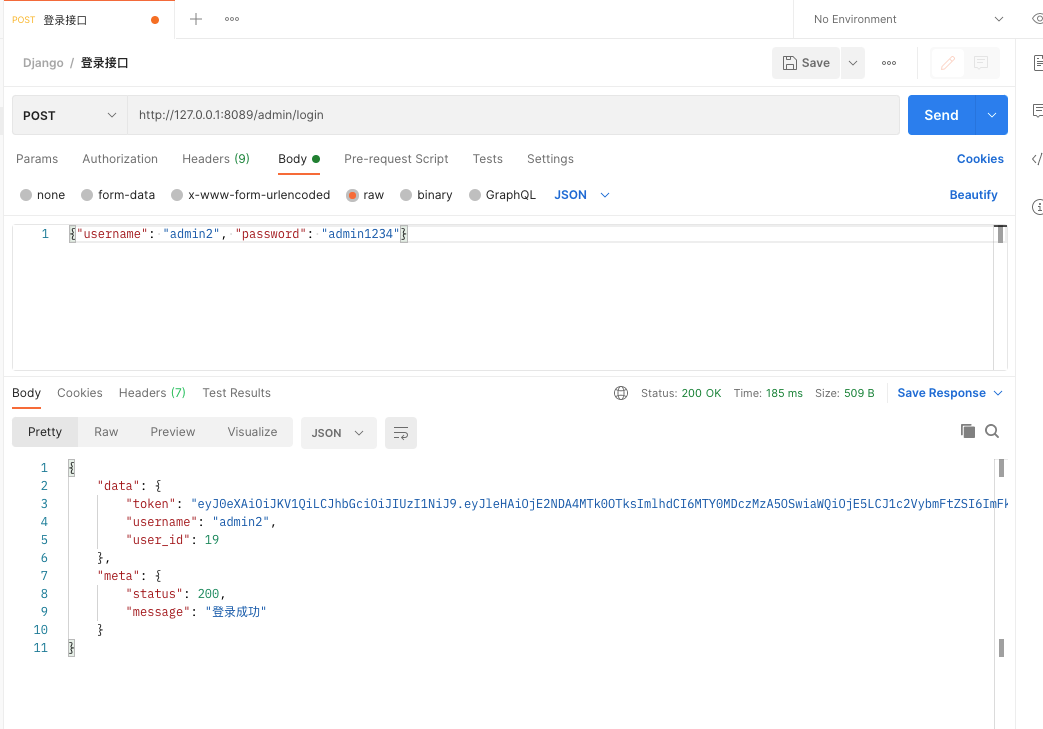Click the Save button
Screen dimensions: 1043x729
click(806, 63)
